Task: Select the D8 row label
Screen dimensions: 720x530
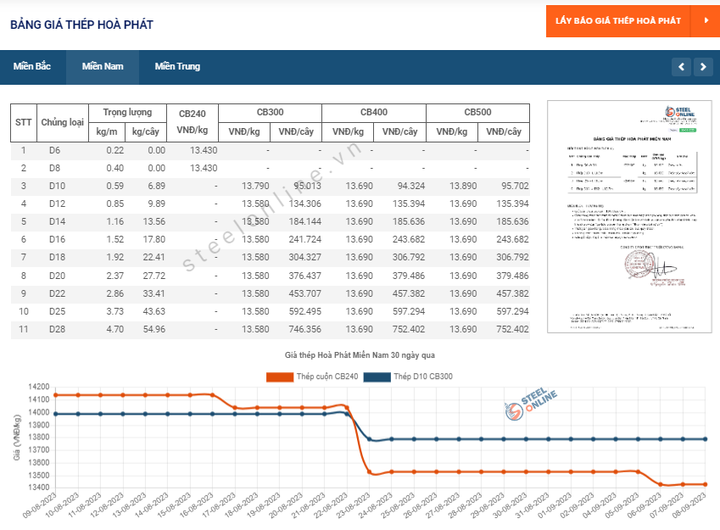Action: [x=55, y=168]
